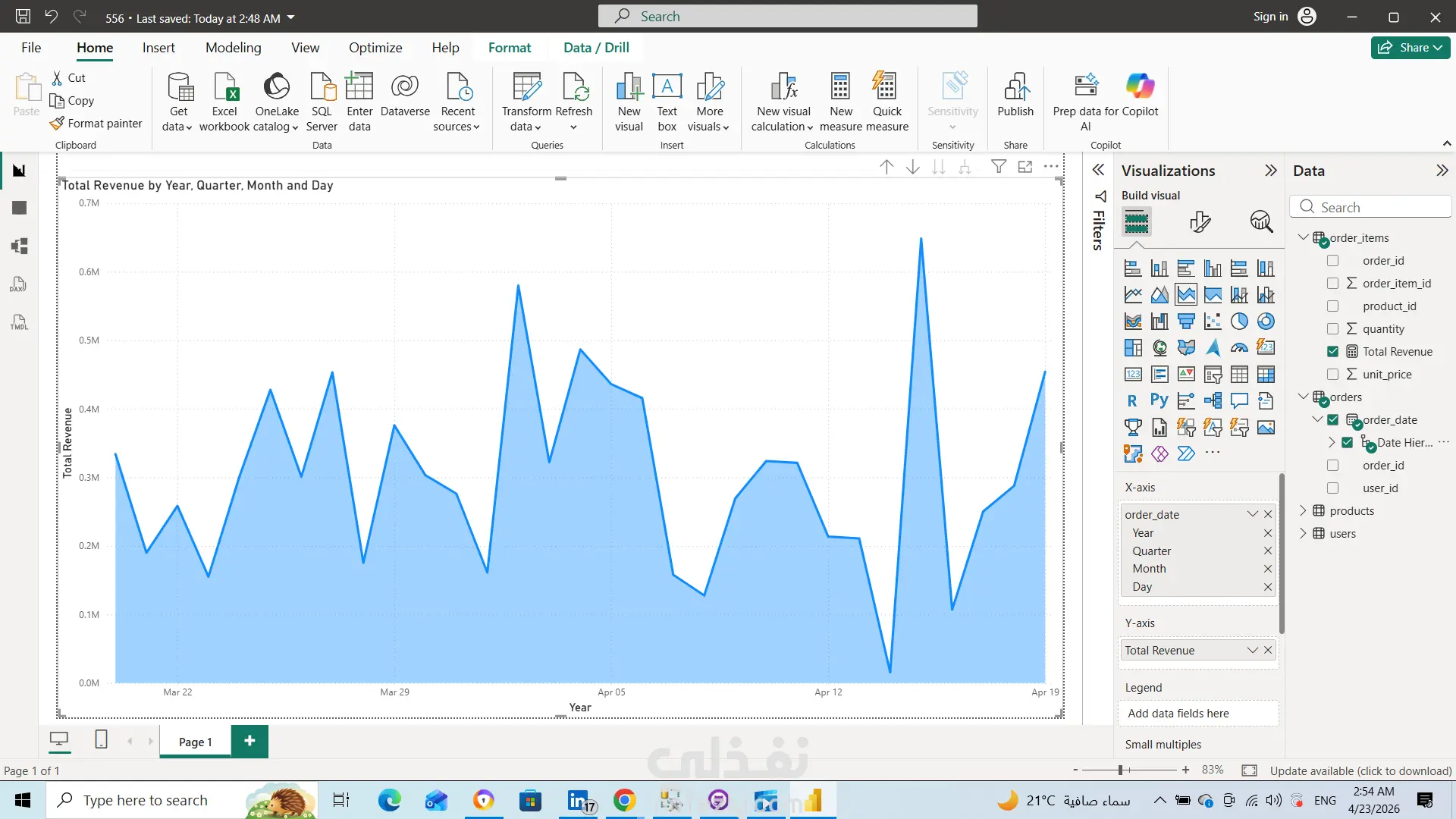Open the Insert ribbon tab
Screen dimensions: 1456x819
(x=158, y=48)
